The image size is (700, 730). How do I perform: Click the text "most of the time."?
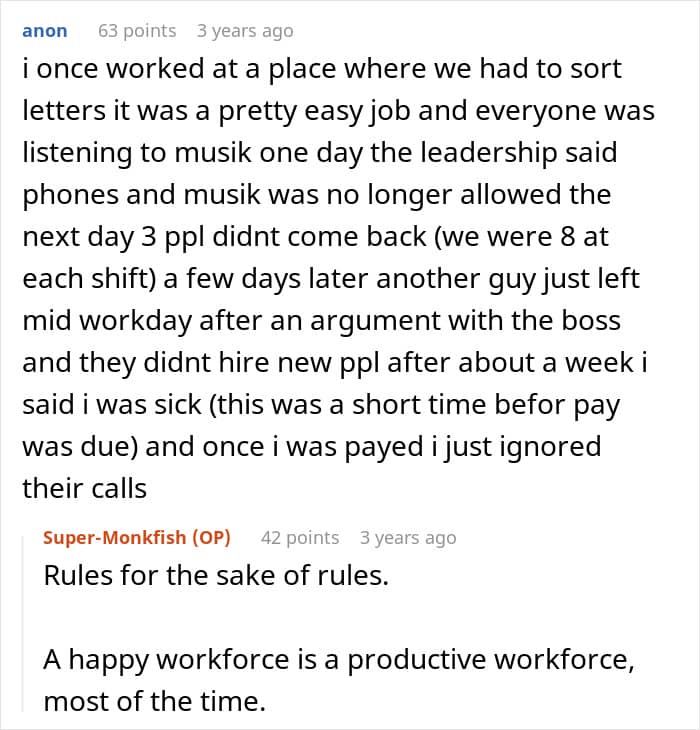pos(155,701)
